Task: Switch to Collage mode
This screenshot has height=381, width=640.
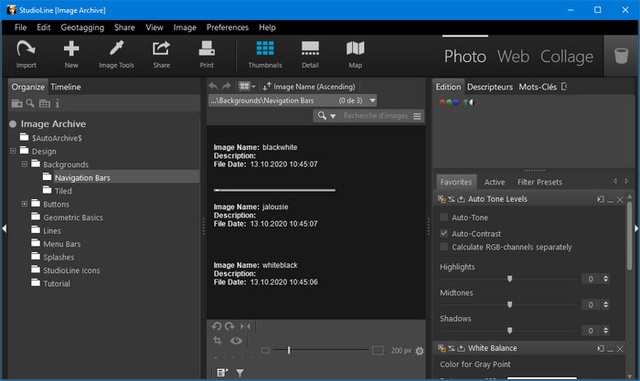Action: (x=567, y=56)
